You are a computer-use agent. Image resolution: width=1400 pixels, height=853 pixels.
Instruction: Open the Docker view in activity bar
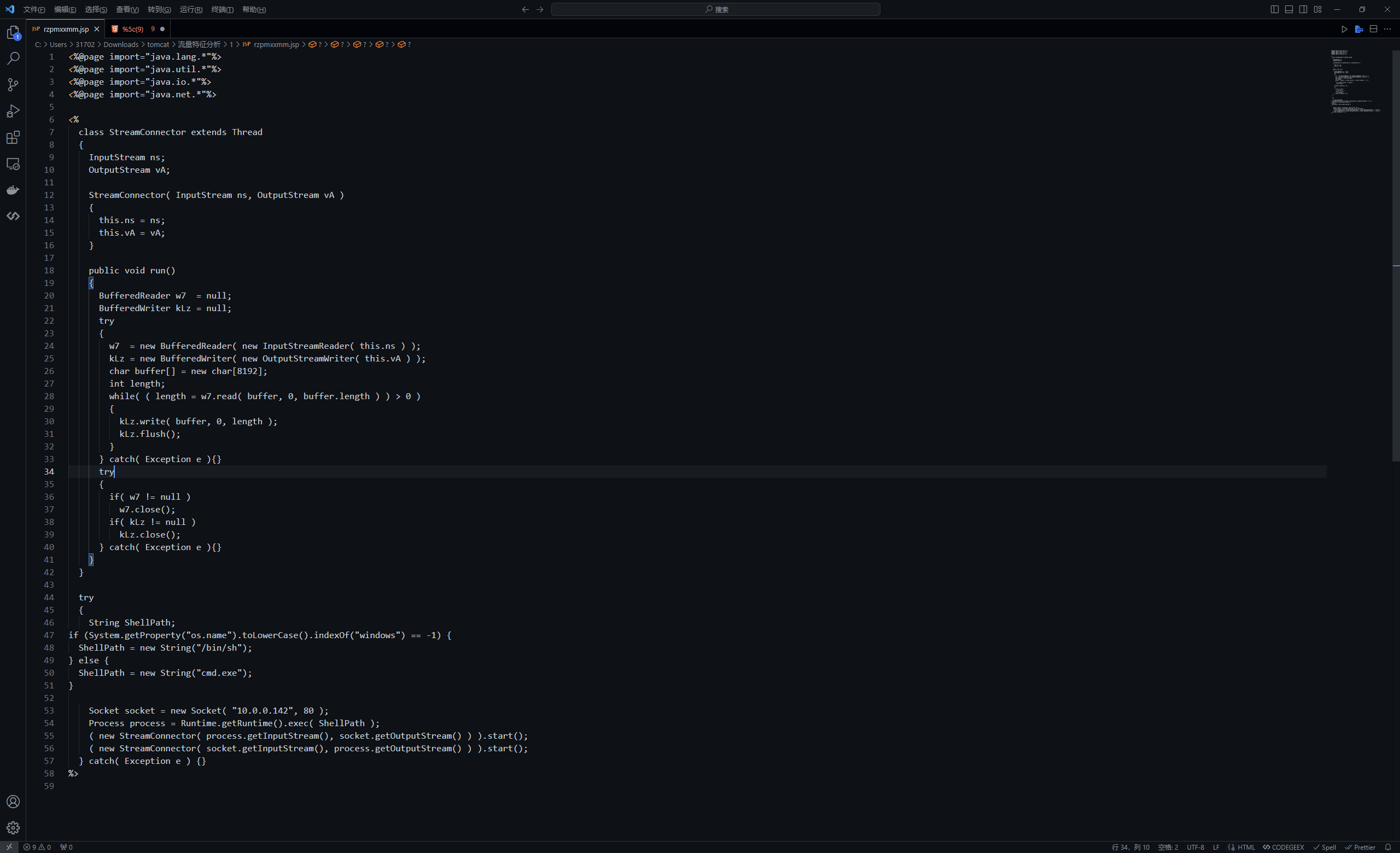[13, 190]
